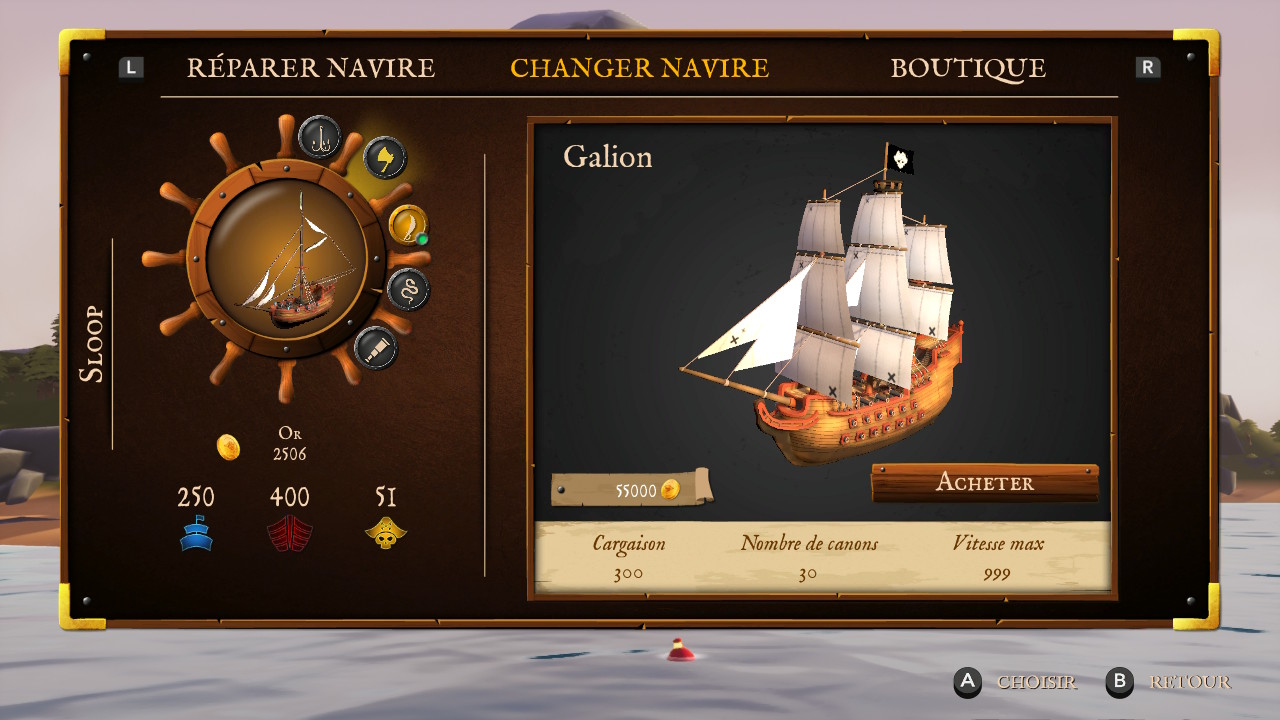Click the red hull health icon
The height and width of the screenshot is (720, 1280).
(x=290, y=533)
